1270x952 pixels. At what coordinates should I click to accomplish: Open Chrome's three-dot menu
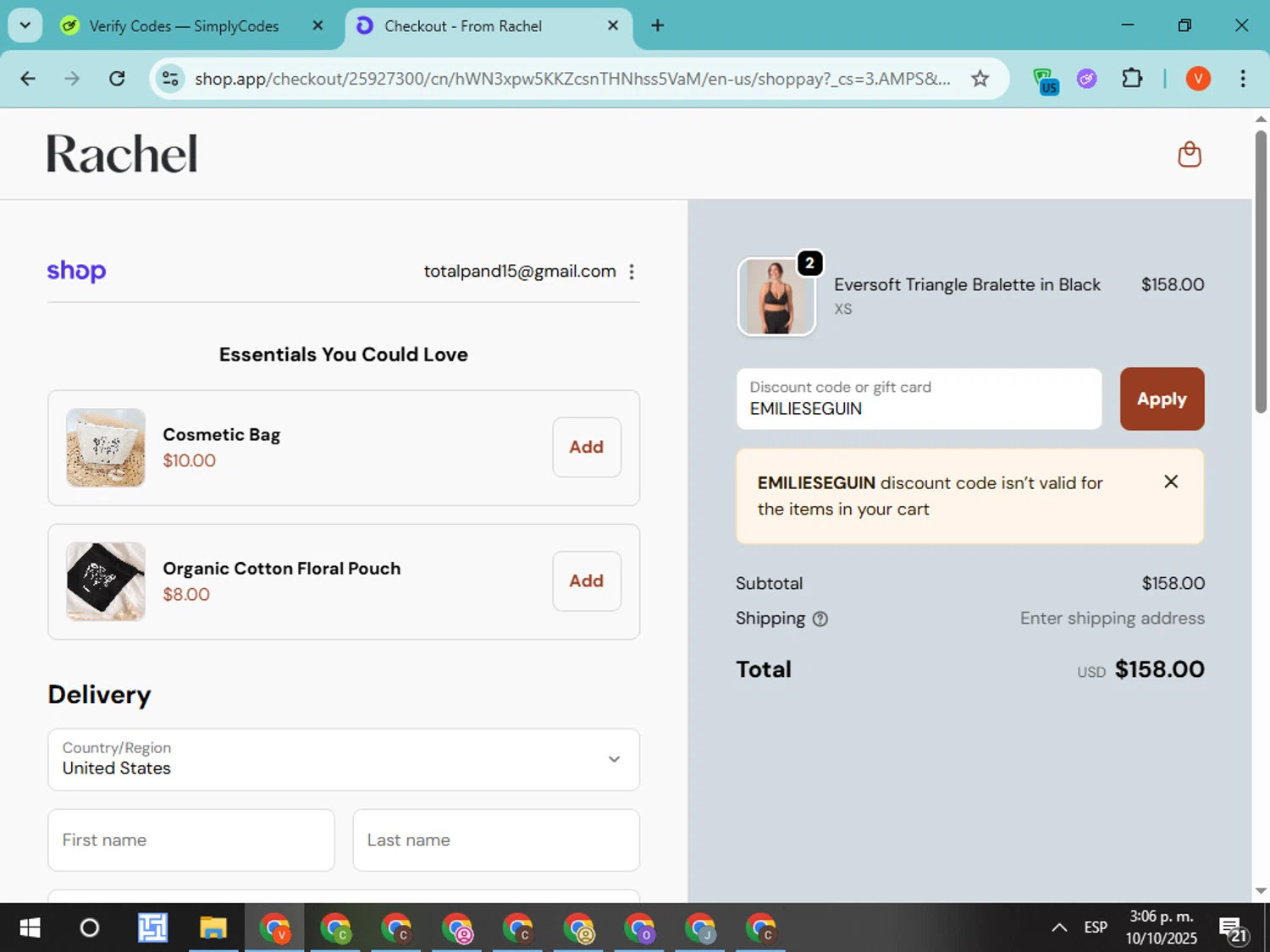pyautogui.click(x=1243, y=79)
